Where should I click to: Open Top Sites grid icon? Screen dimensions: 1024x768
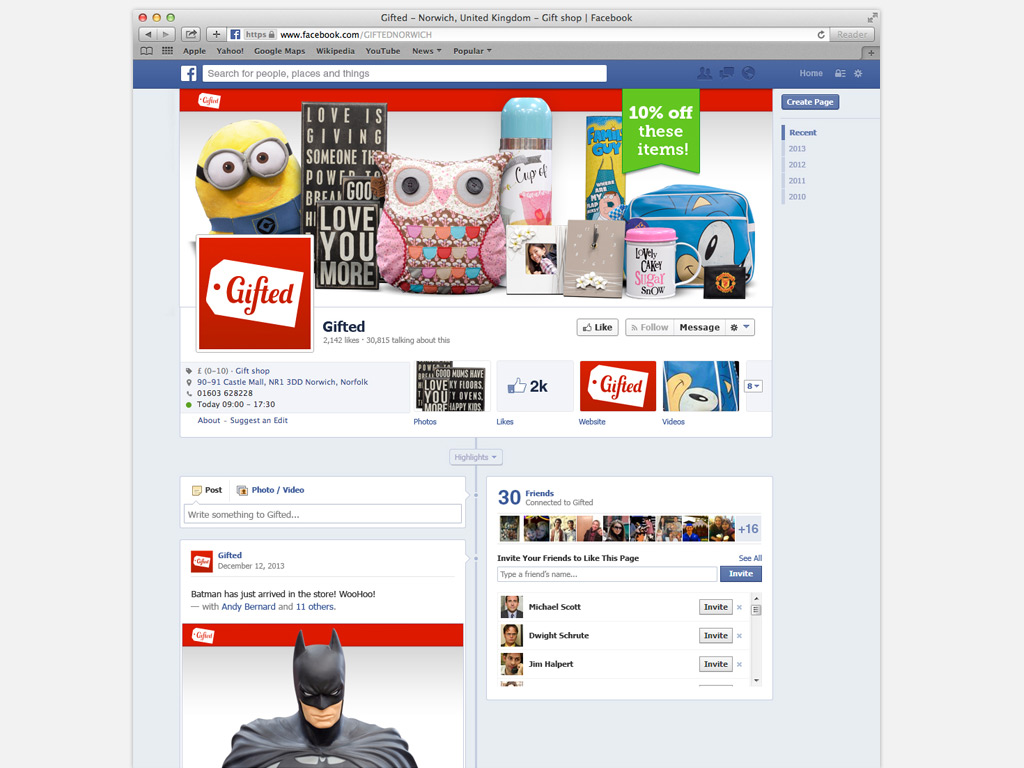(168, 51)
